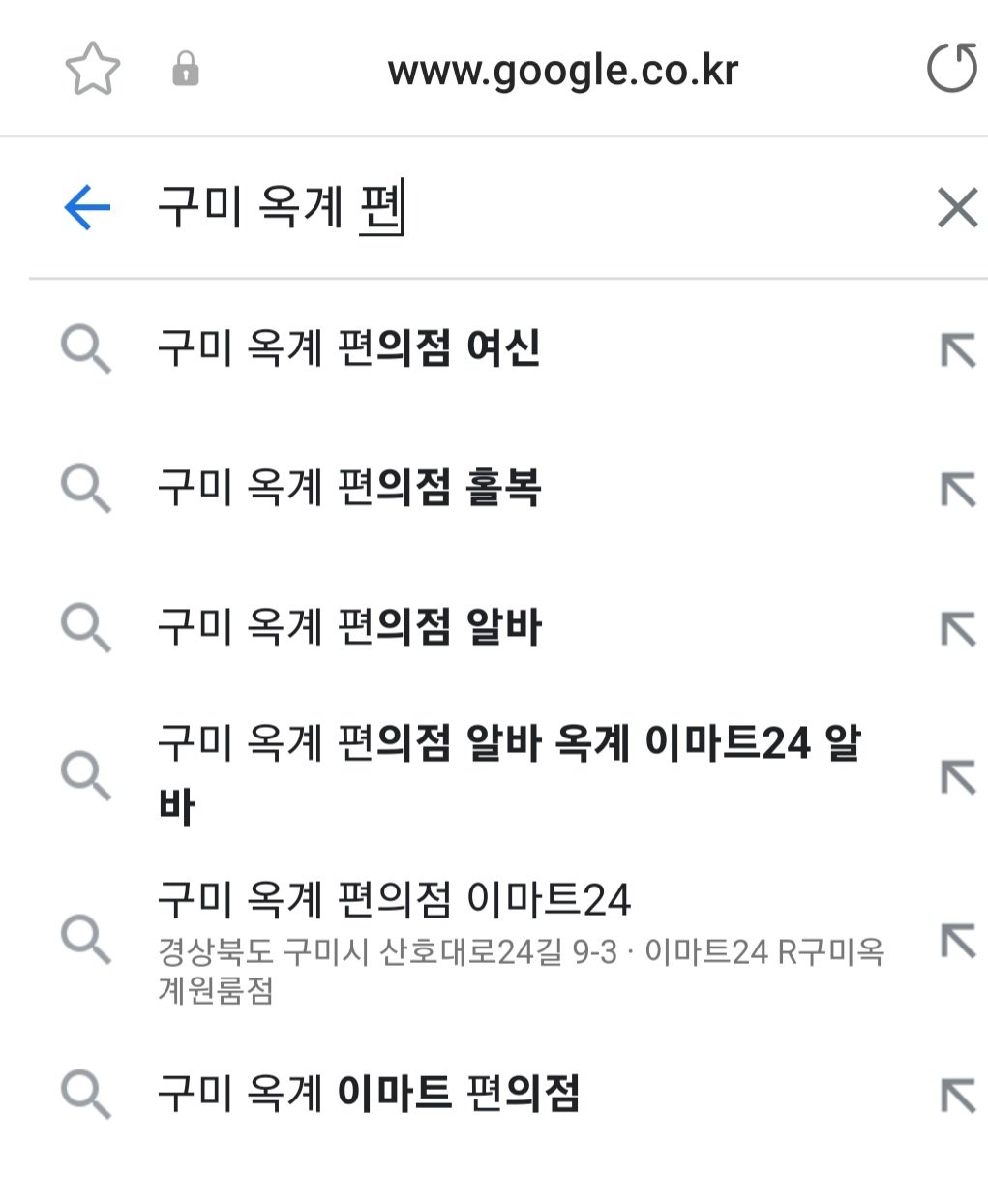The image size is (988, 1204).
Task: Select suggestion 구미 옥계 이마트 편의점
Action: coord(369,1094)
